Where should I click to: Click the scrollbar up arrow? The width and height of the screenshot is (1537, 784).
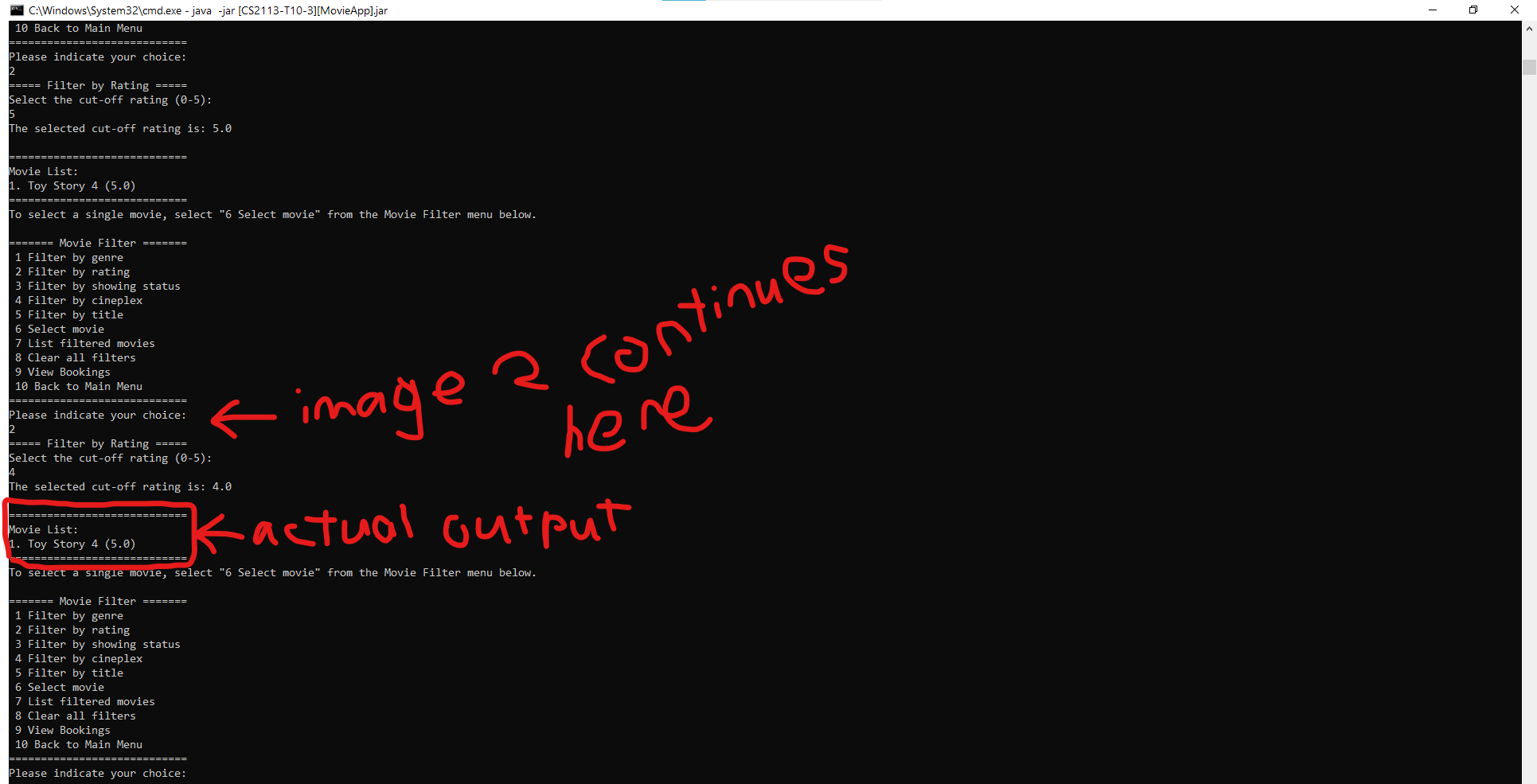(x=1529, y=29)
